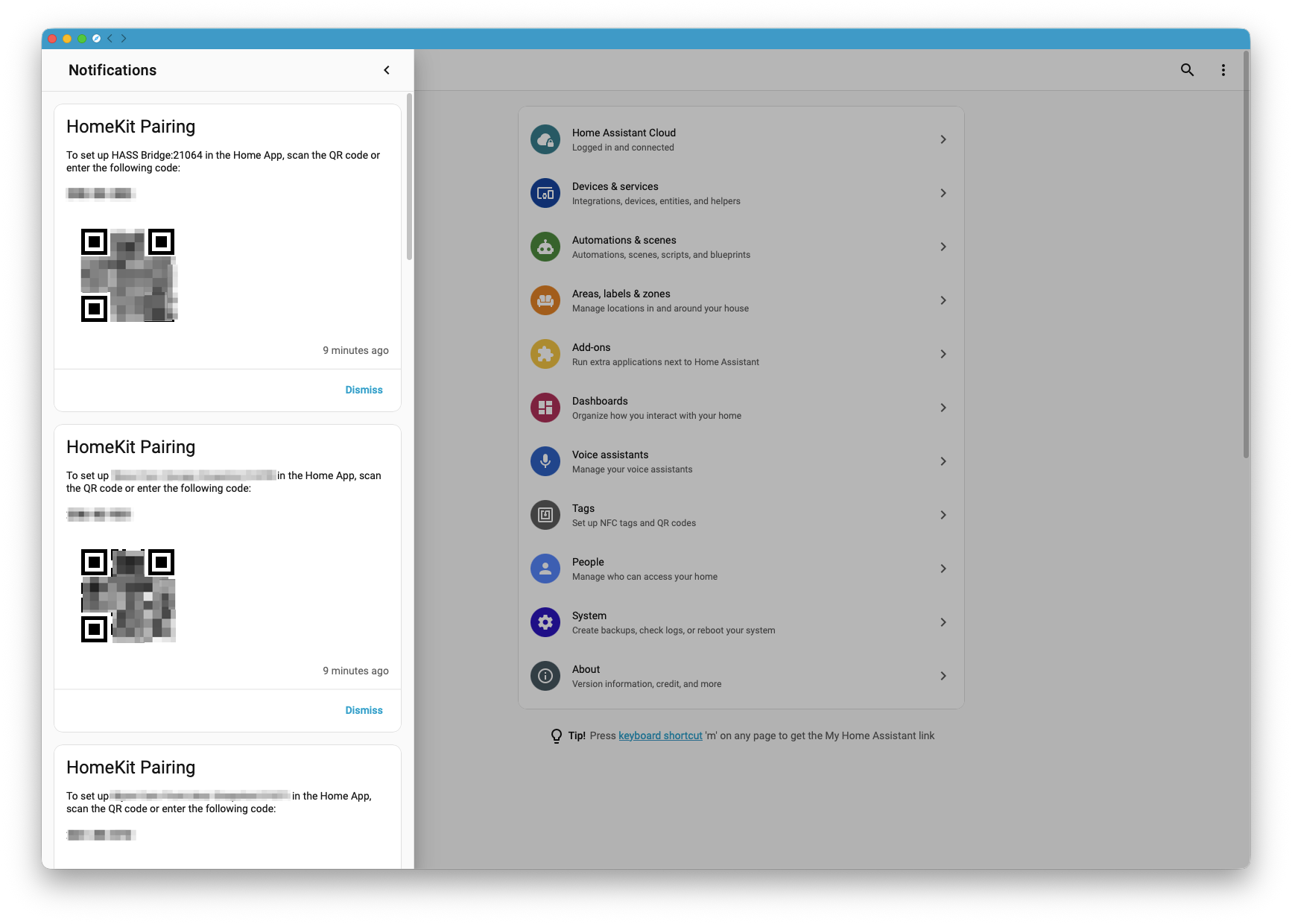Open Automations & scenes robot icon

point(545,247)
